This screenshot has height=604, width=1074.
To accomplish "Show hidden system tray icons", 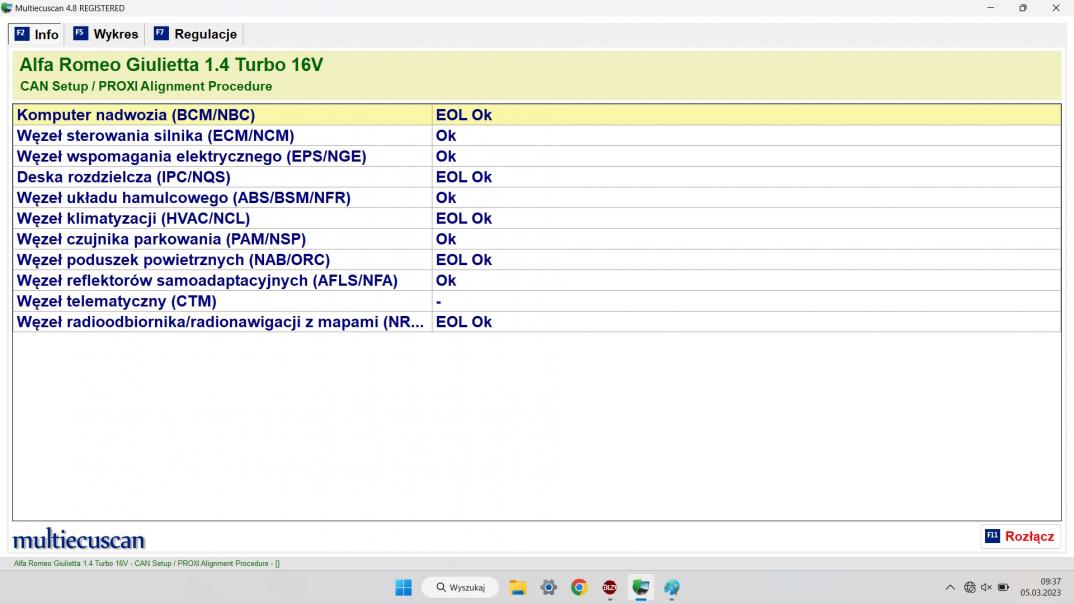I will (x=950, y=588).
